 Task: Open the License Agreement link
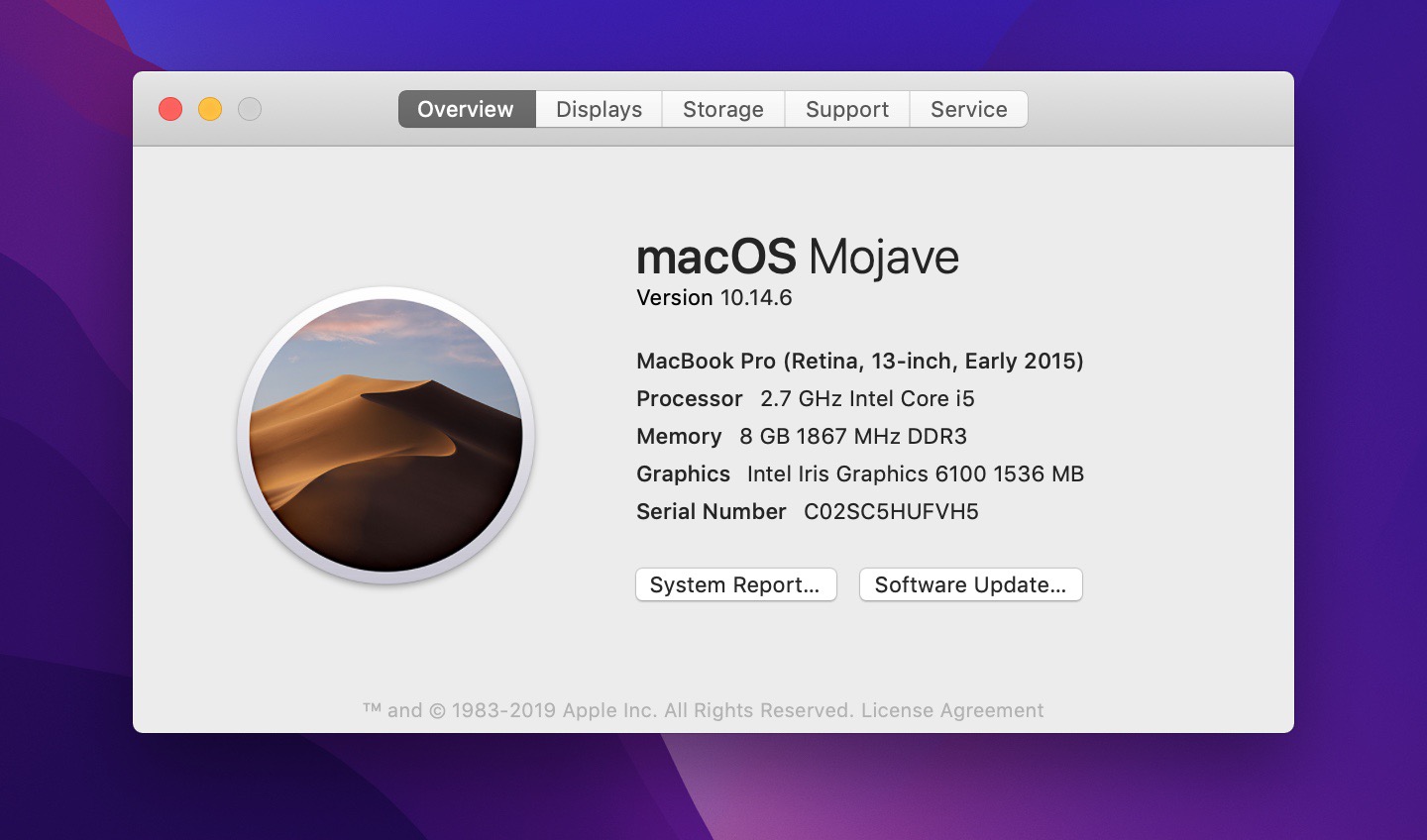tap(952, 710)
